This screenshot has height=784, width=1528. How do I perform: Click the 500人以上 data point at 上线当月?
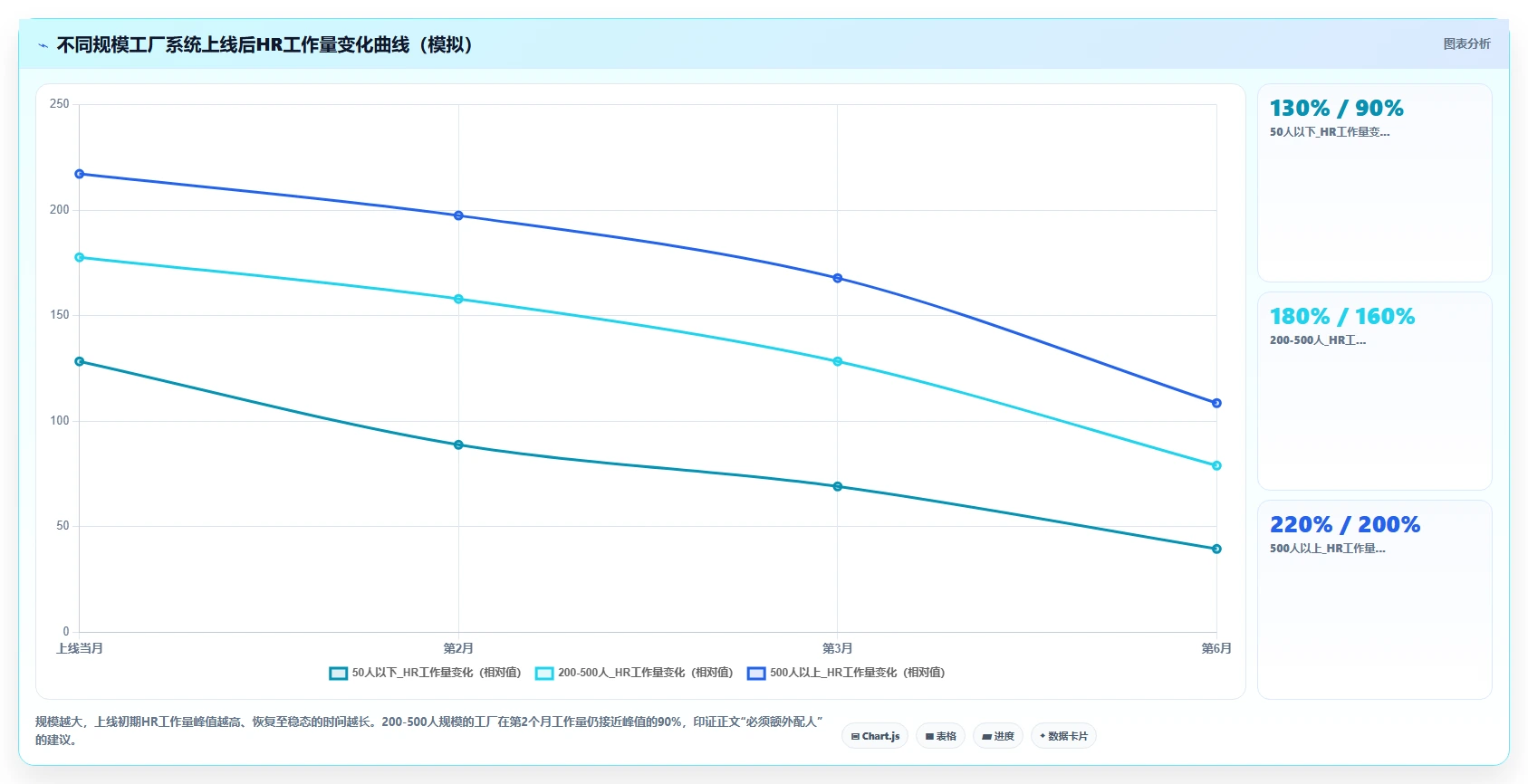[80, 174]
